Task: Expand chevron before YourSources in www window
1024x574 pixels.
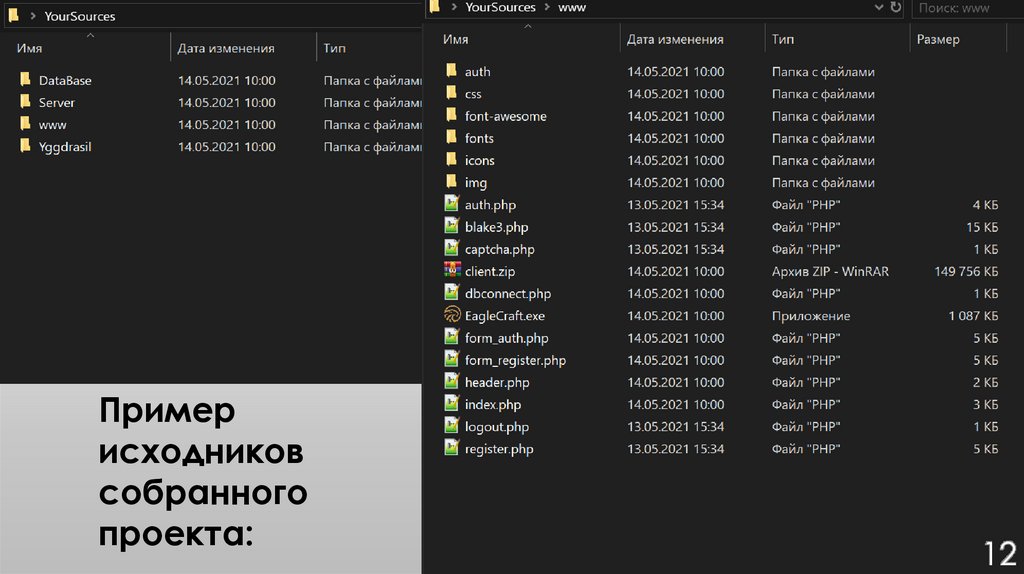Action: (454, 7)
